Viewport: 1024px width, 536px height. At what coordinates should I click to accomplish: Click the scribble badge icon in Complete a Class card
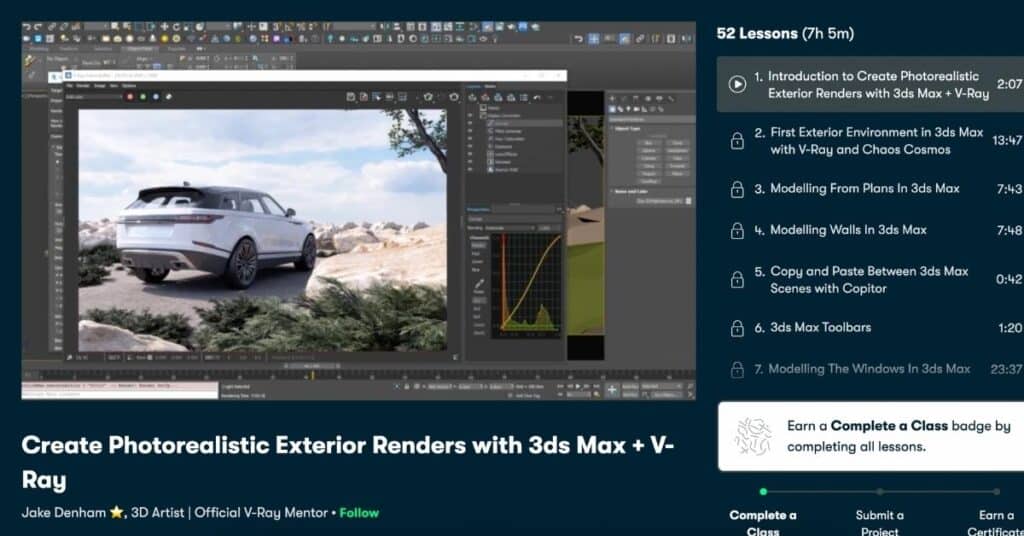752,437
